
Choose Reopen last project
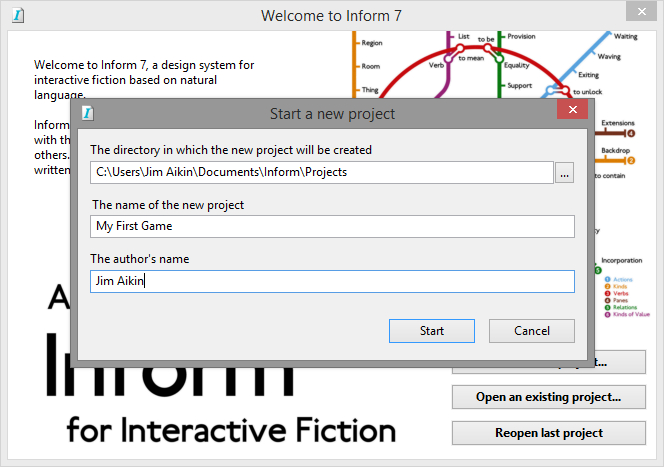[548, 433]
